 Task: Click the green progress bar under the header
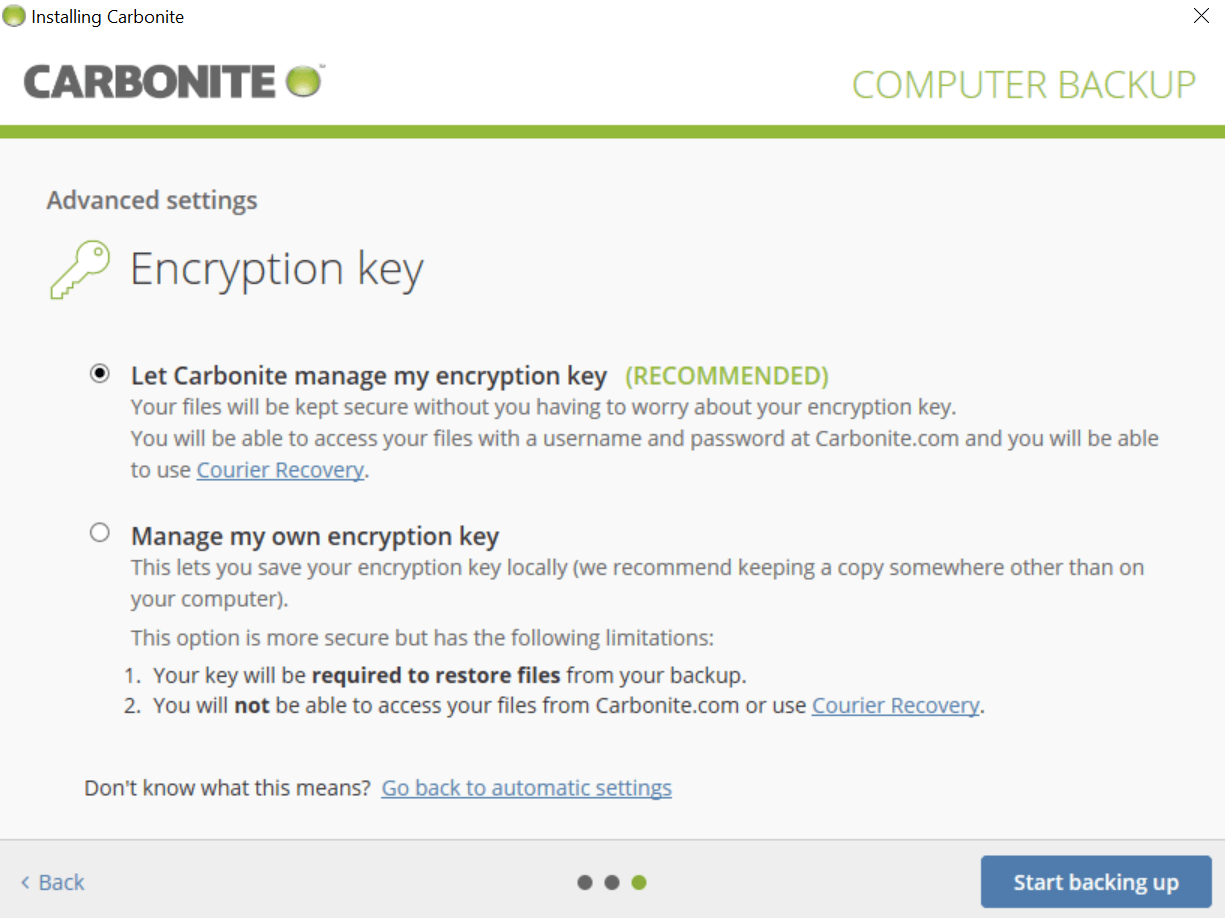[612, 128]
